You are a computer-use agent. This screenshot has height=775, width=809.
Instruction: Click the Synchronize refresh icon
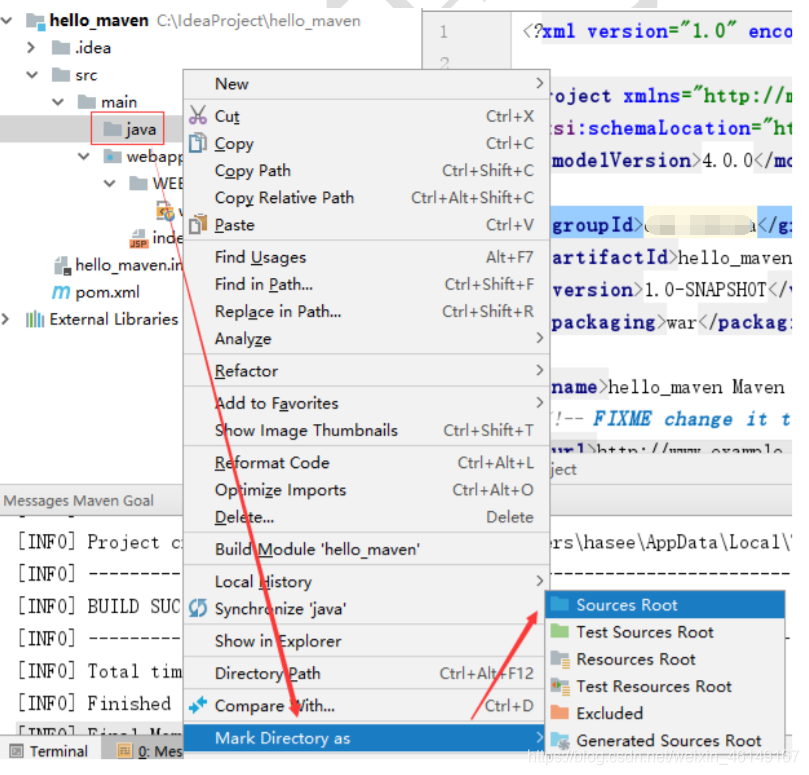coord(198,608)
